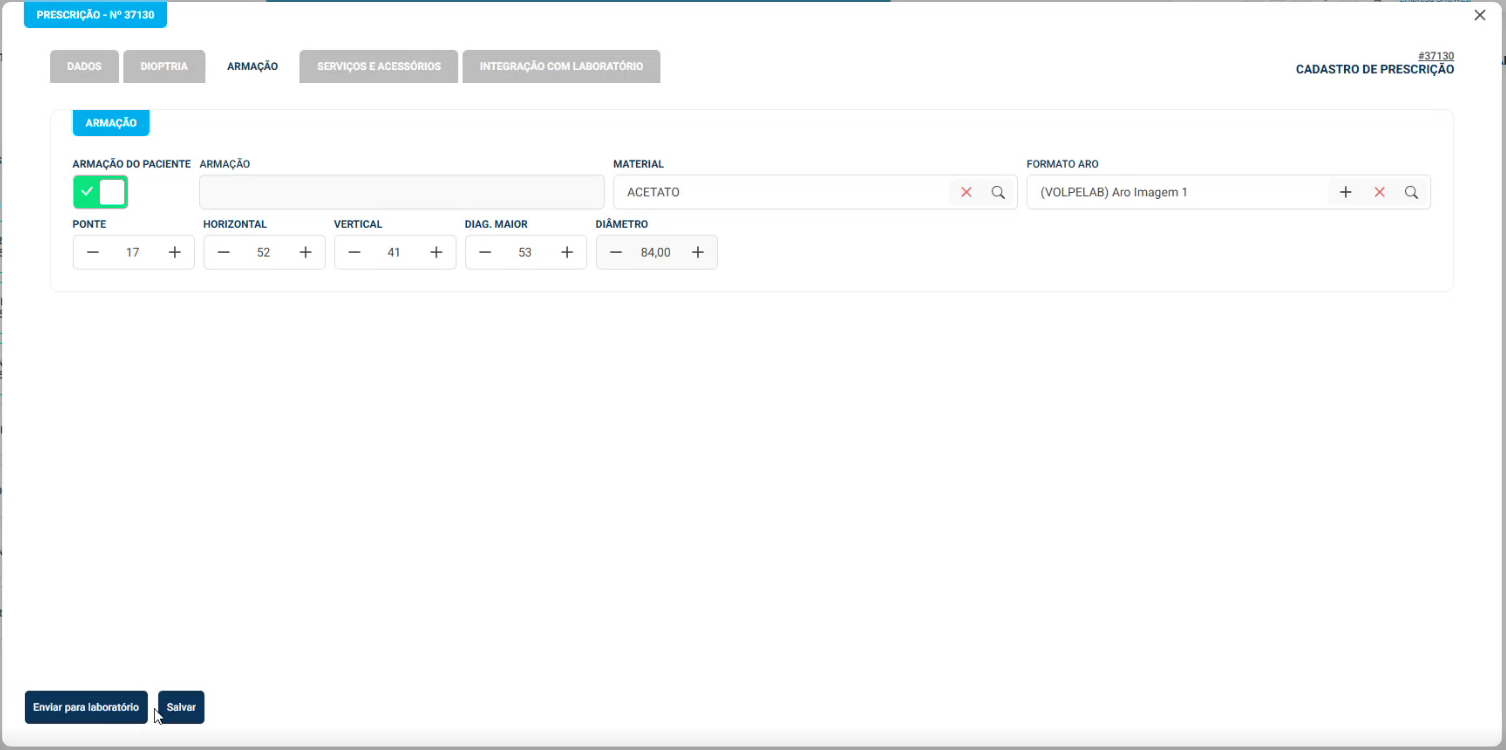The height and width of the screenshot is (750, 1506).
Task: Toggle the Armação do Paciente switch
Action: (x=100, y=192)
